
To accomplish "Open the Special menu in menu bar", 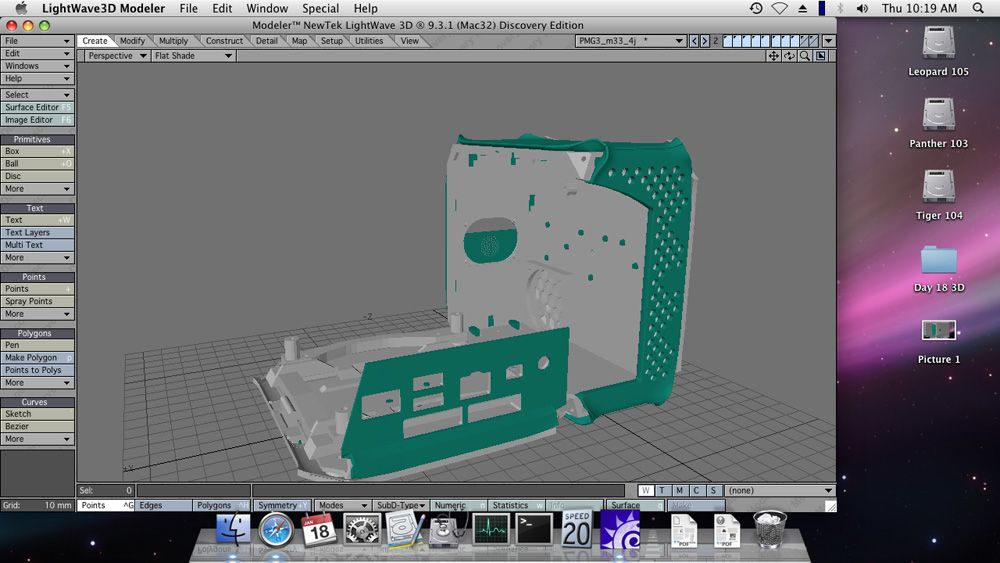I will [x=320, y=8].
